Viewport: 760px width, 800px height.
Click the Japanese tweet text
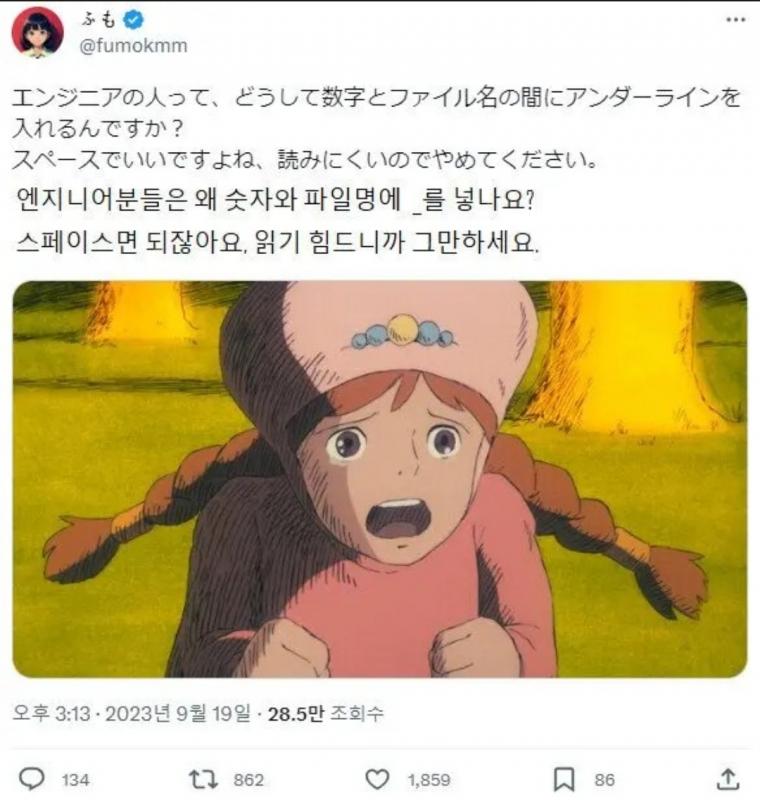coord(376,129)
